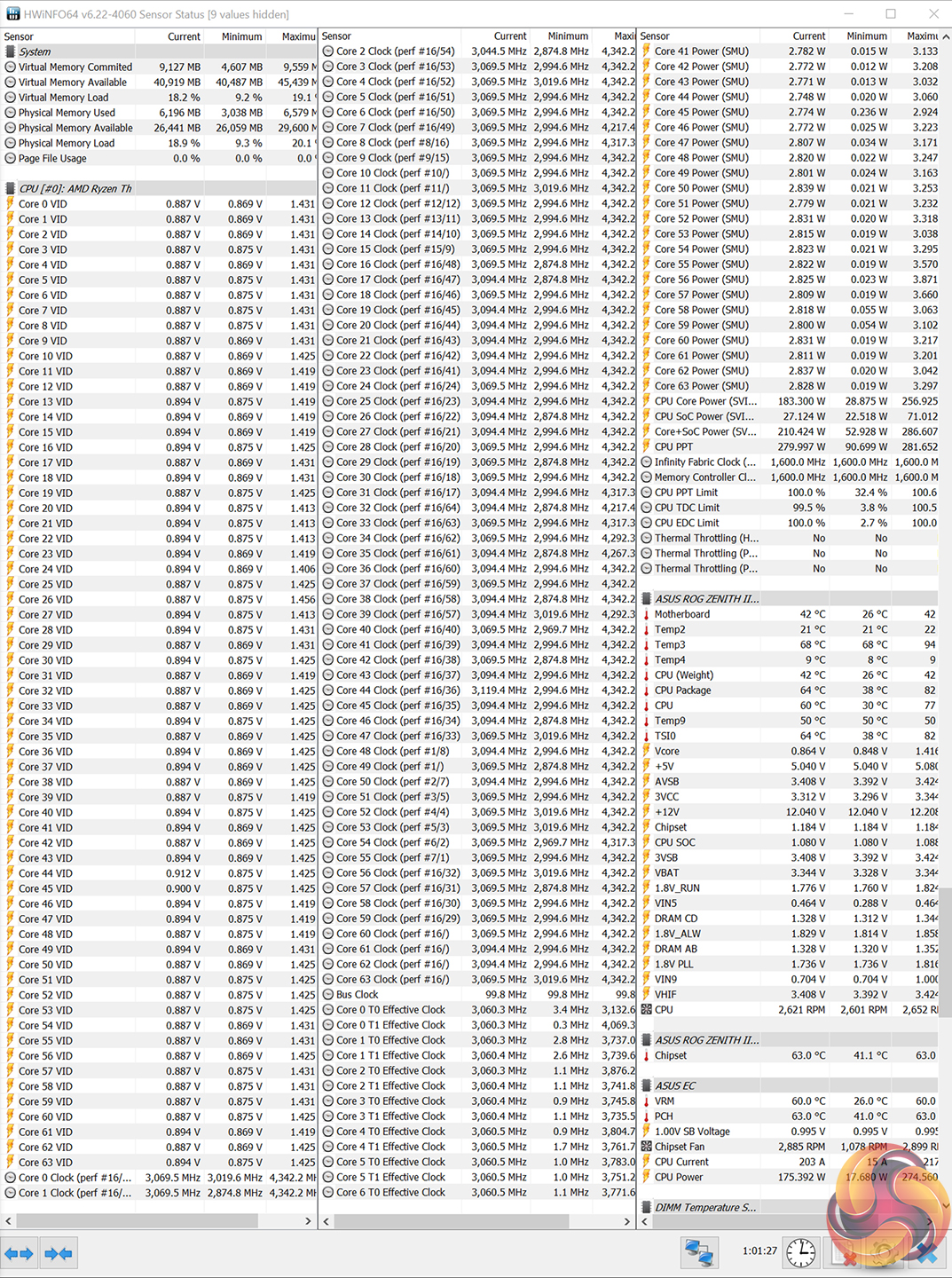Viewport: 952px width, 1278px height.
Task: Click the power icon beside CPU PPT
Action: 647,447
